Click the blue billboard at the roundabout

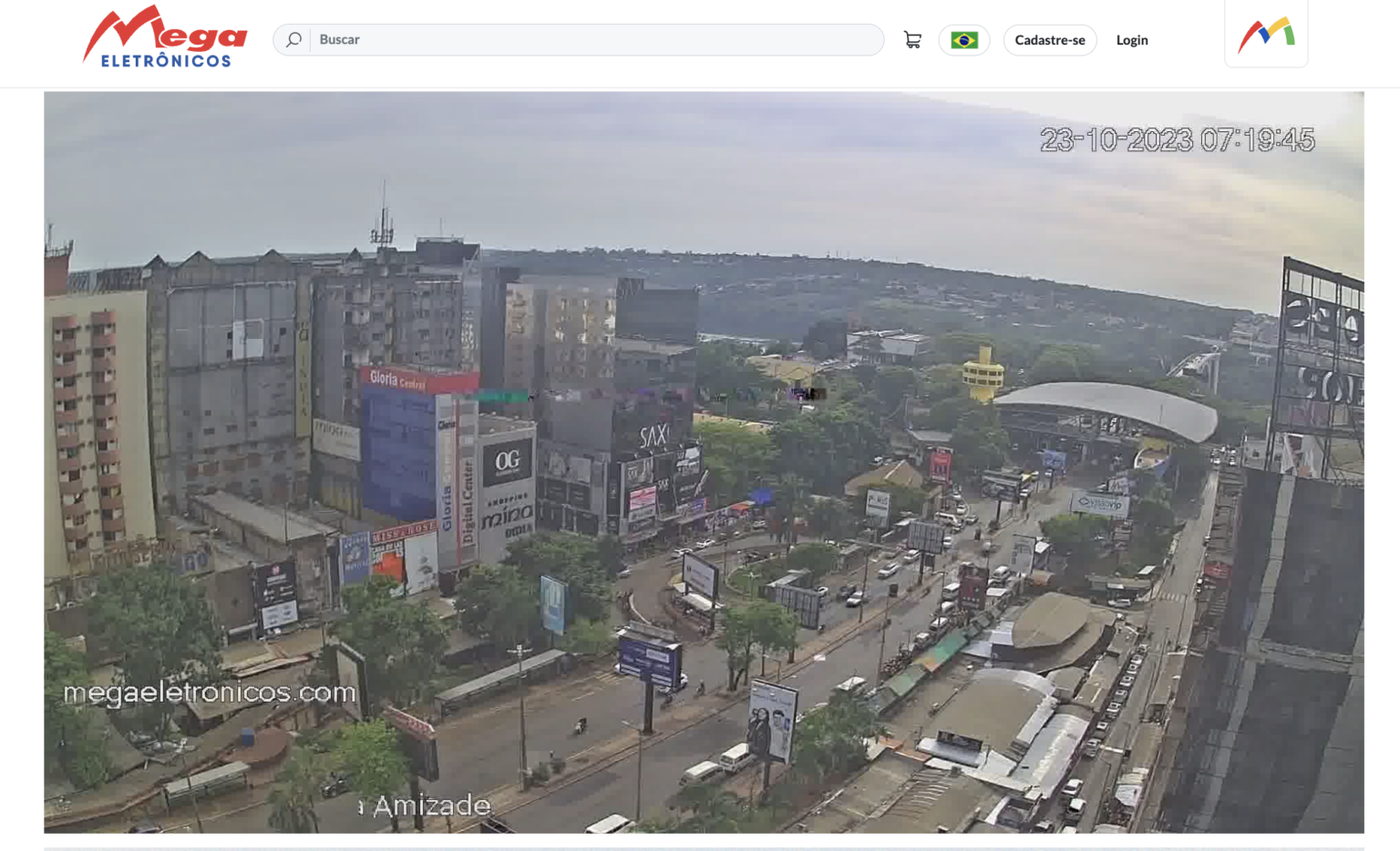[649, 659]
